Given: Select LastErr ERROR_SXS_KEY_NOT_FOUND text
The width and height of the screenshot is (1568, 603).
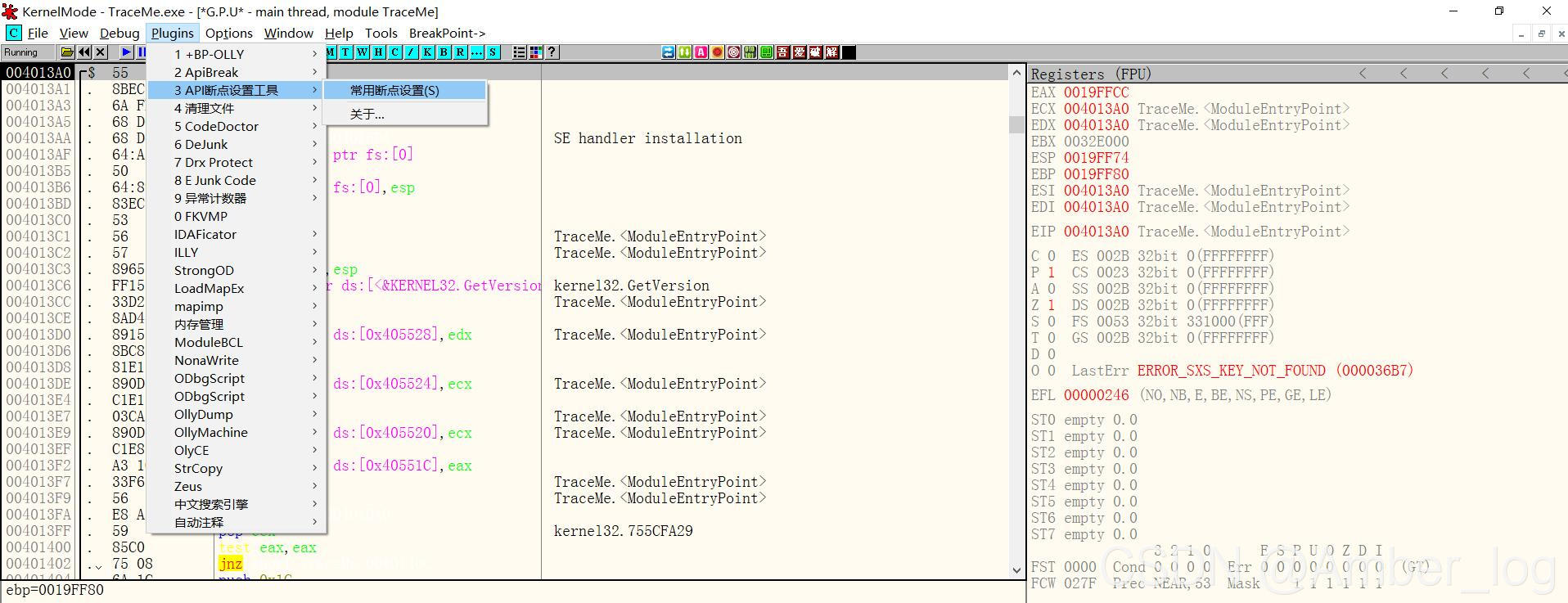Looking at the screenshot, I should pos(1231,371).
